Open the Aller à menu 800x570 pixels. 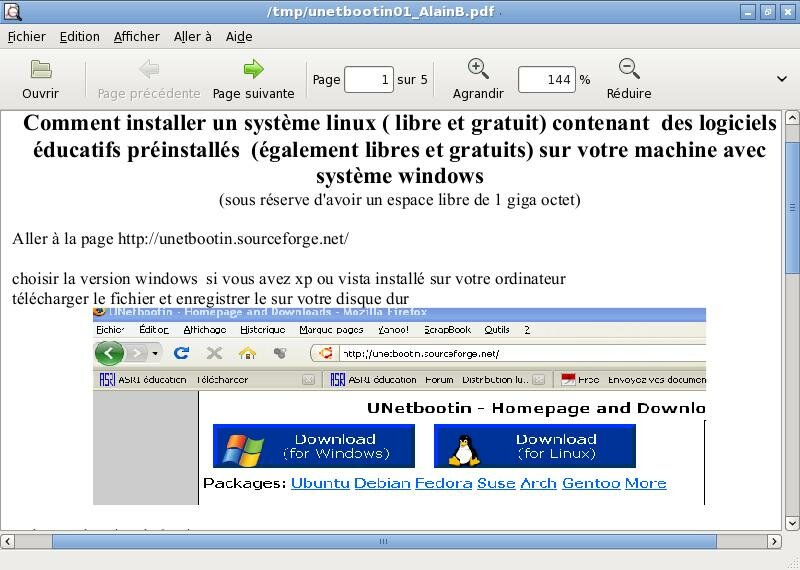click(x=192, y=37)
